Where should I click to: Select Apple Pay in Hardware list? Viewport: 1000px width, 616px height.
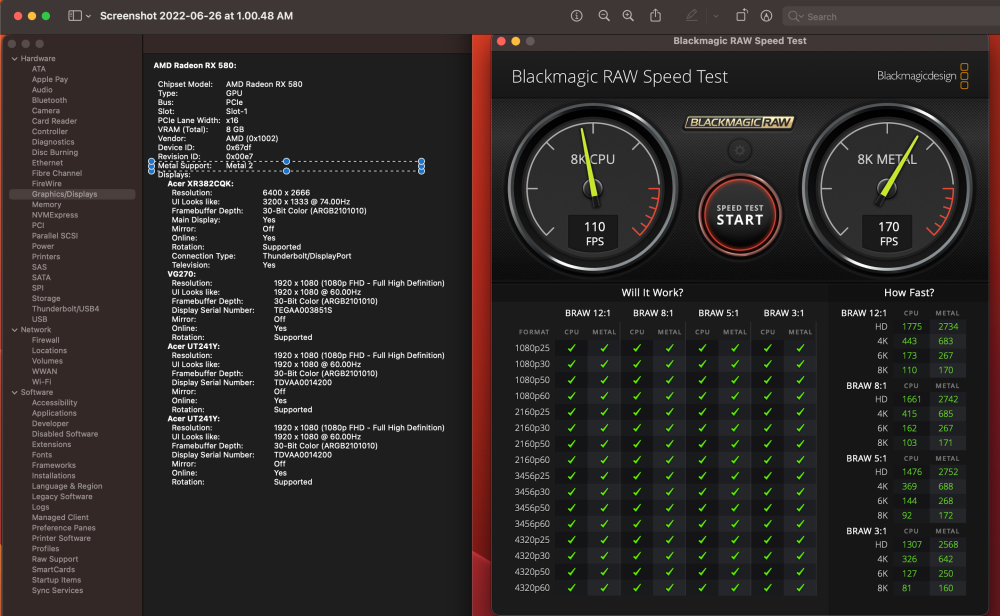point(50,79)
